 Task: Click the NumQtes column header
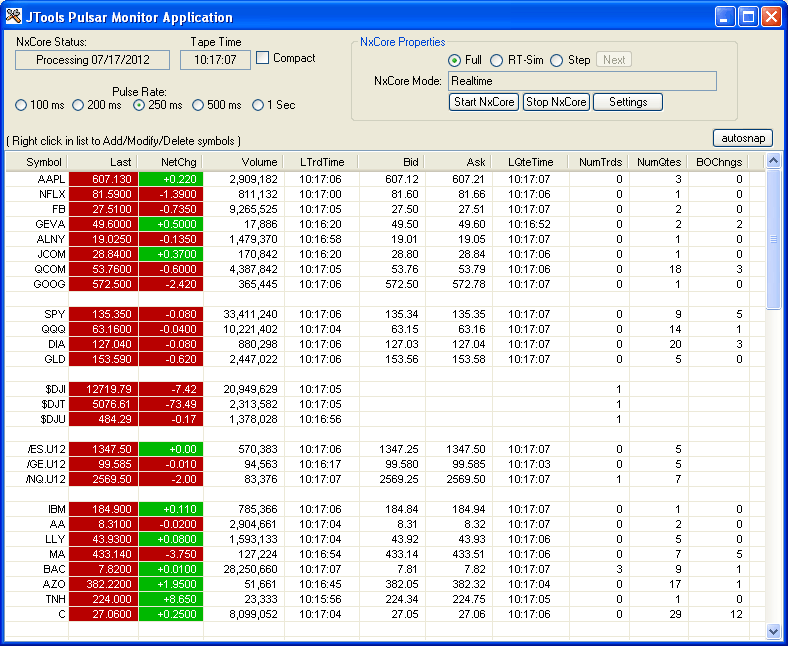[x=659, y=162]
